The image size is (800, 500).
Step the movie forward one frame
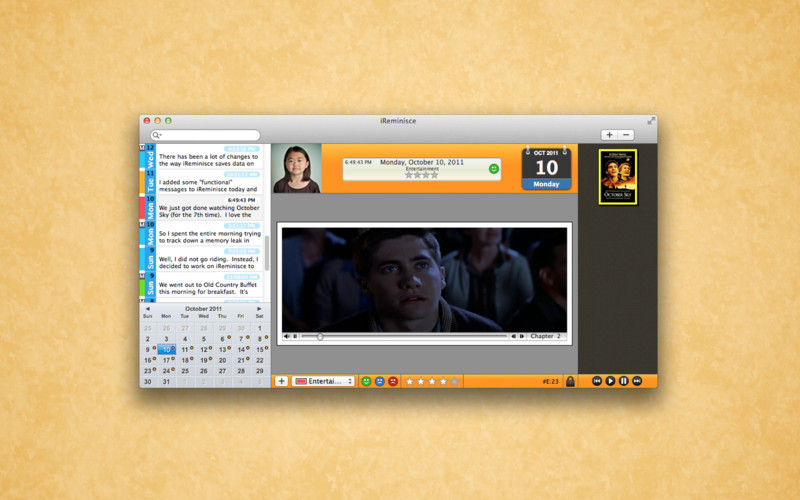pyautogui.click(x=521, y=337)
